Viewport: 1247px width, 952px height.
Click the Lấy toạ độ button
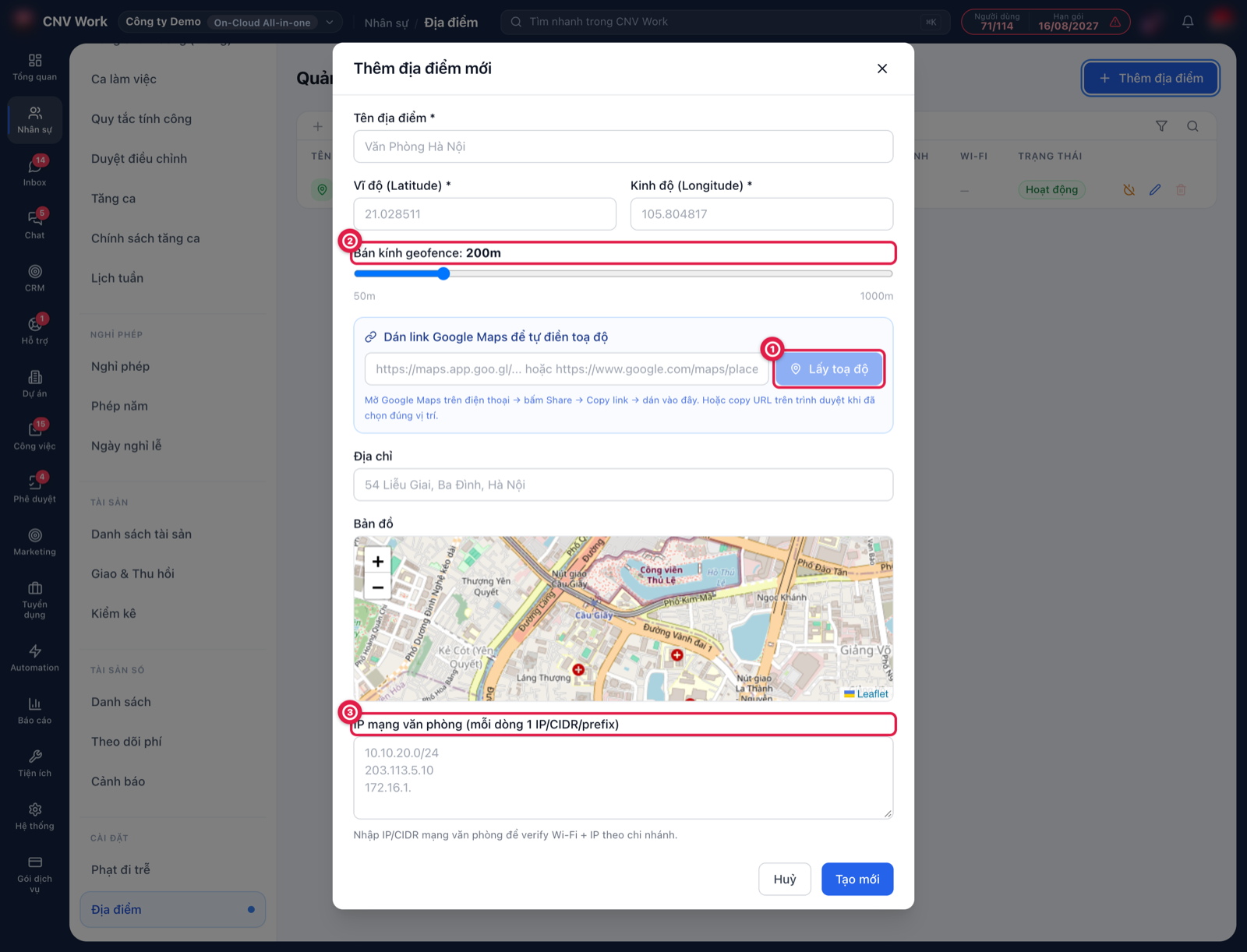[x=829, y=369]
